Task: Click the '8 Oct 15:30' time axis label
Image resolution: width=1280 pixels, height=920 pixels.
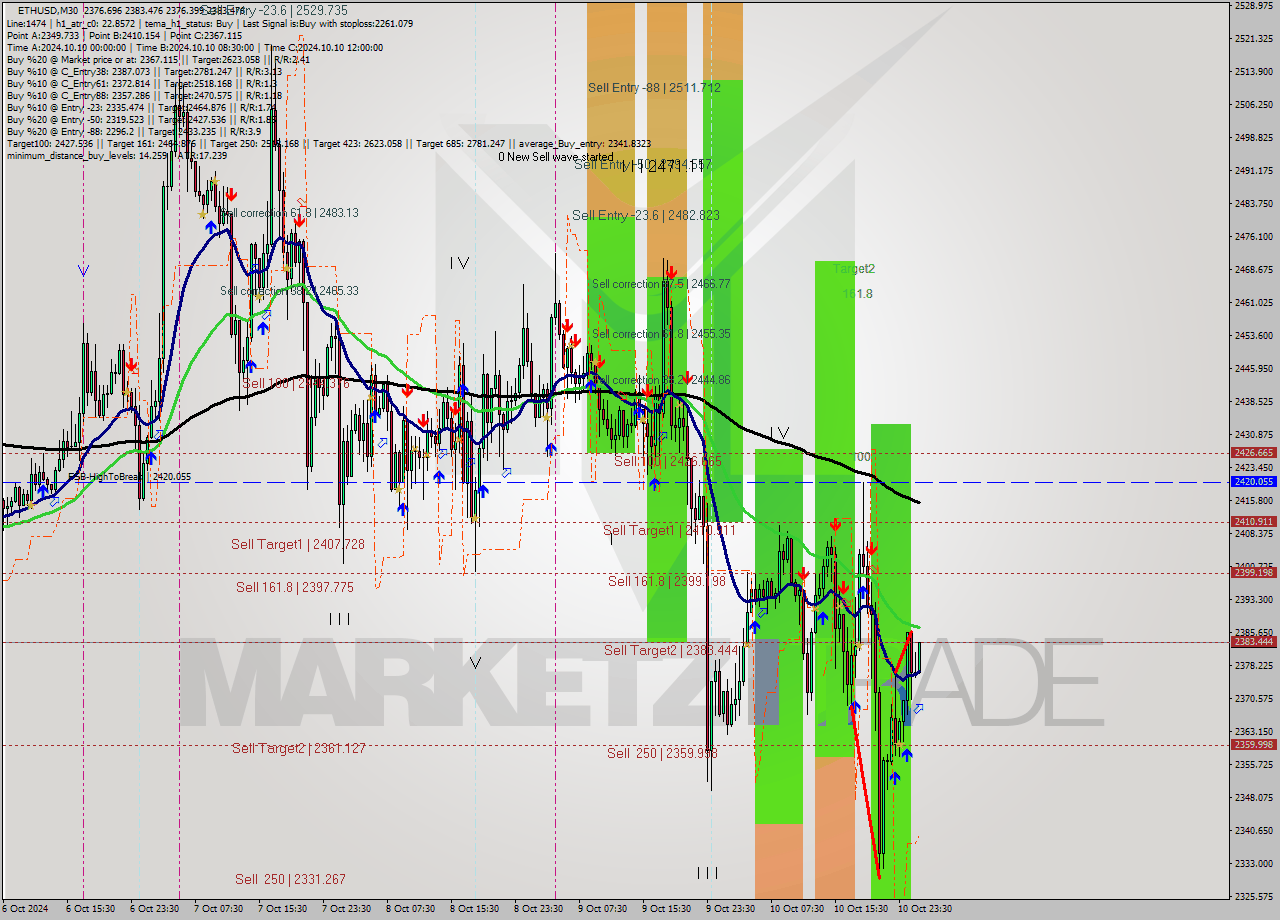Action: (x=474, y=909)
